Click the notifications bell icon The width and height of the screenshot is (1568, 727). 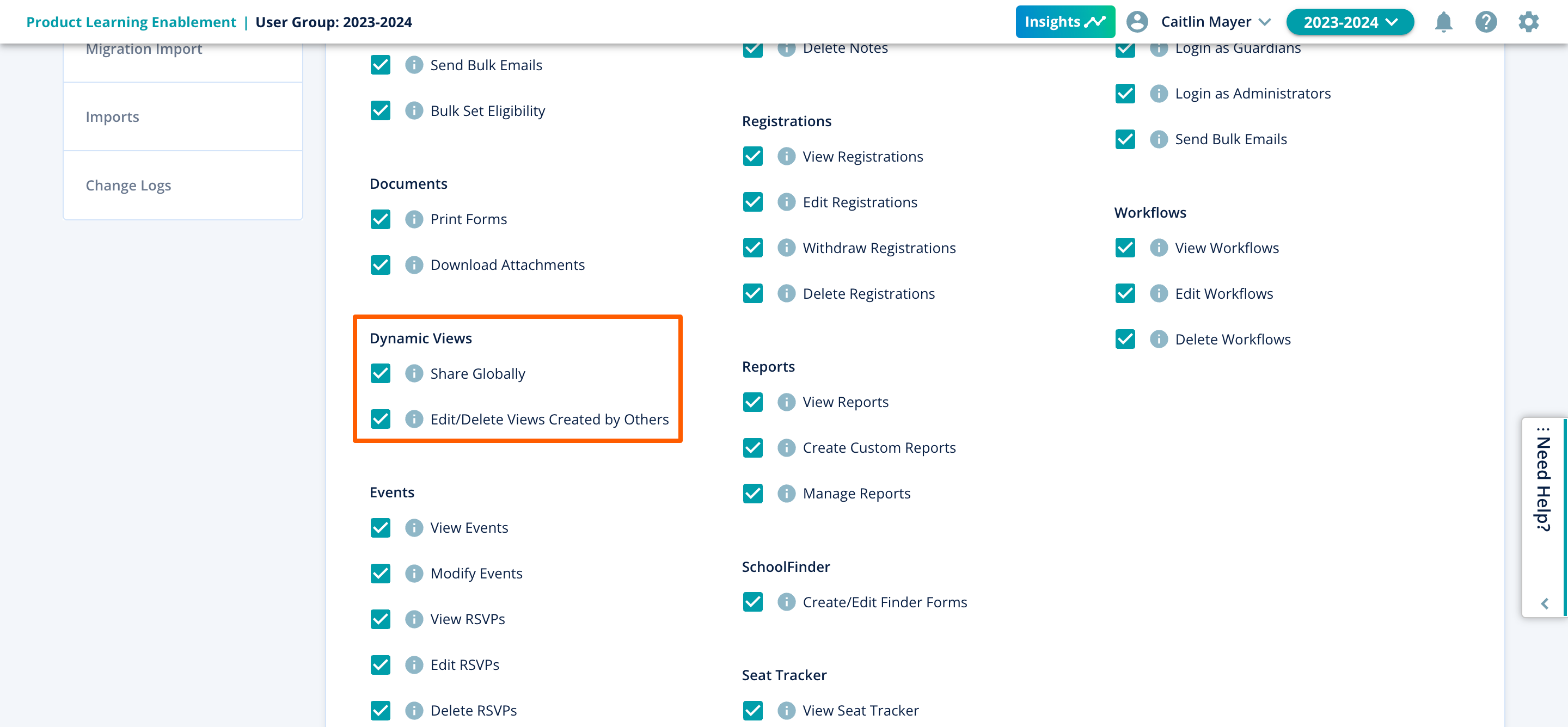pos(1443,22)
